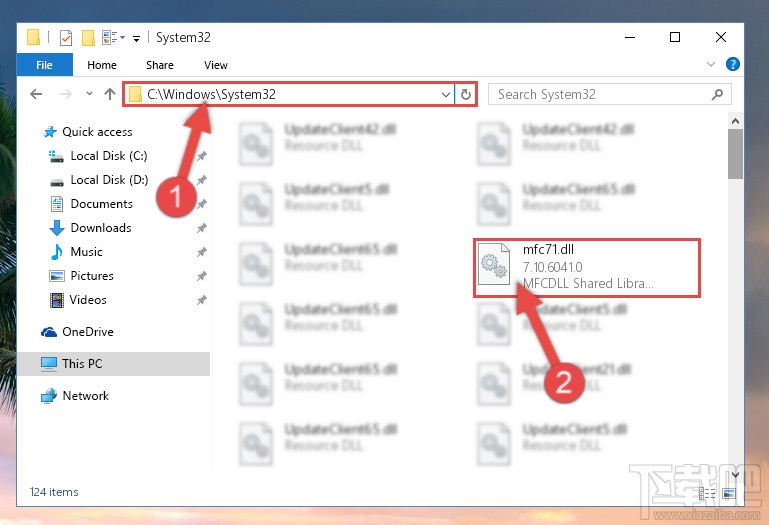This screenshot has width=769, height=525.
Task: Select Network in the navigation pane
Action: (85, 395)
